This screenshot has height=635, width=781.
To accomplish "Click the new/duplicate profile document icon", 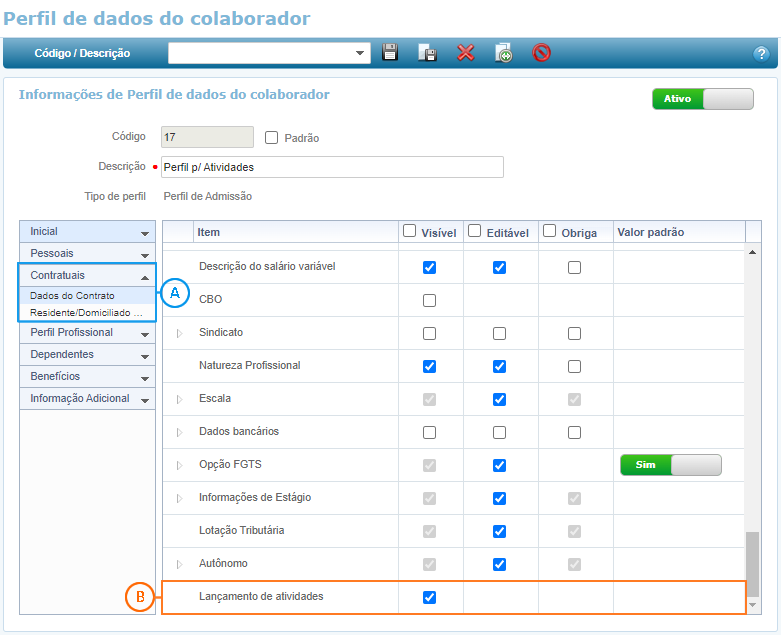I will pos(503,53).
